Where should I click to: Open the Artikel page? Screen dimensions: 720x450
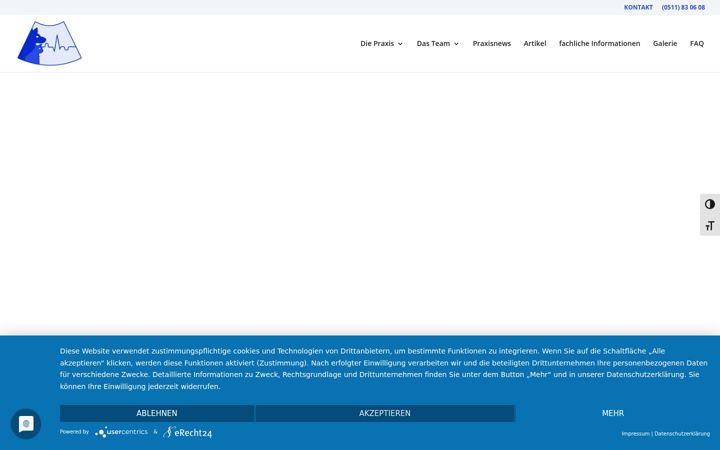point(535,44)
